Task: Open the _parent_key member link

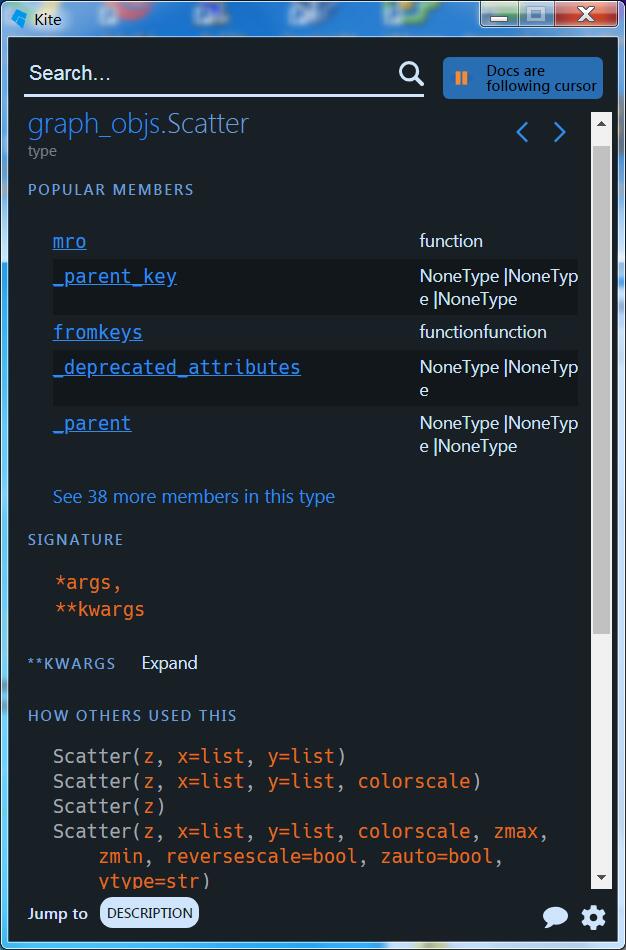Action: coord(115,276)
